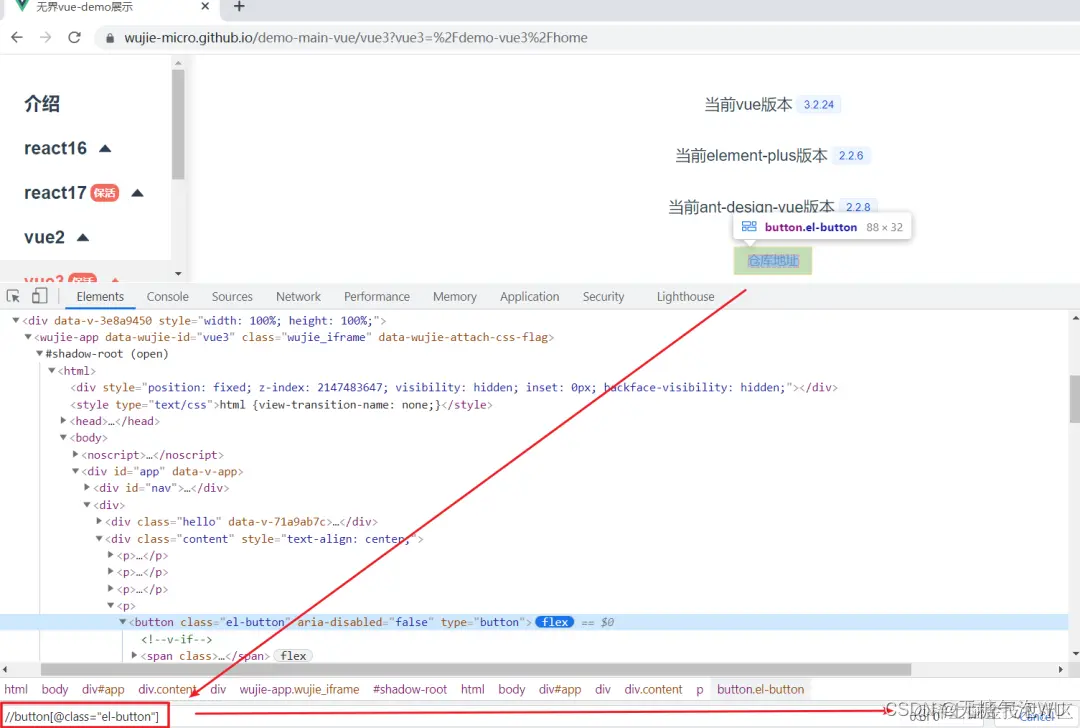Switch to the Memory tab
Viewport: 1080px width, 728px height.
pyautogui.click(x=455, y=297)
